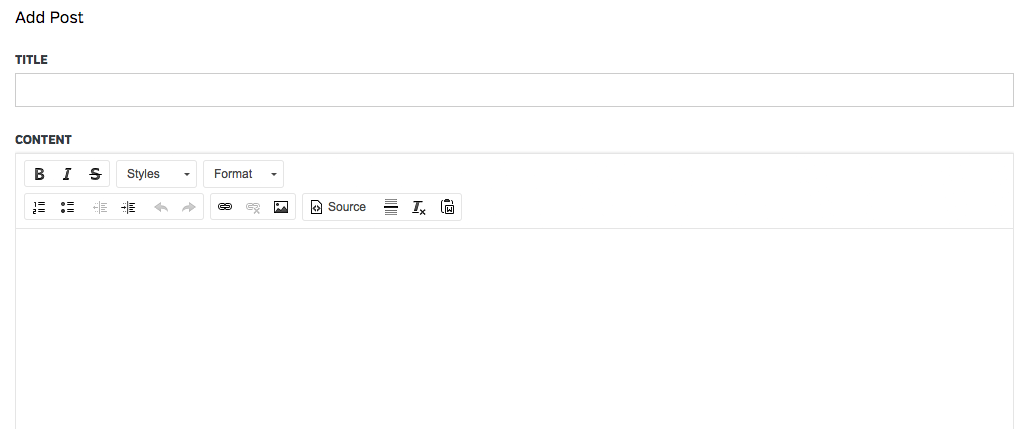Toggle italic text style
The height and width of the screenshot is (429, 1027).
pos(67,174)
